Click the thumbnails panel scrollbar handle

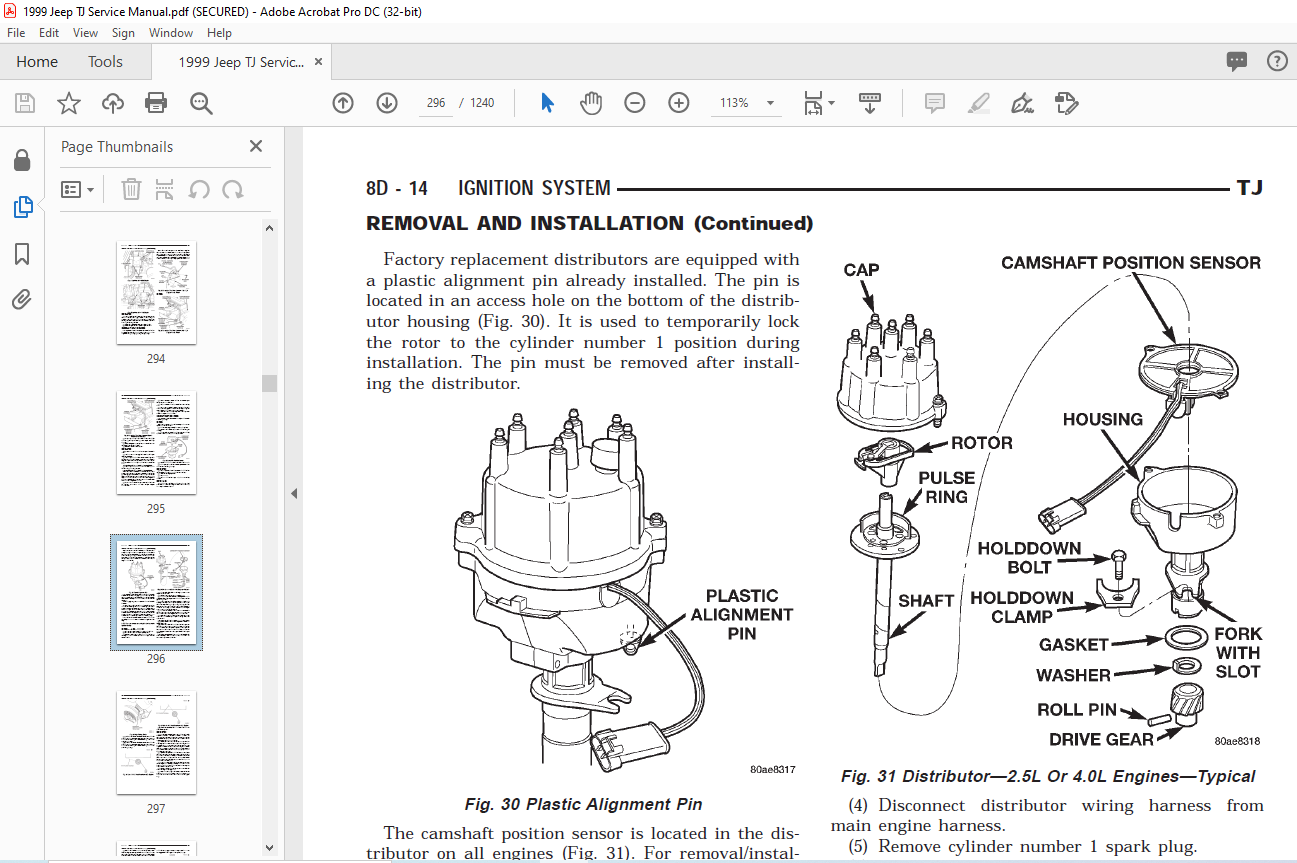click(269, 383)
